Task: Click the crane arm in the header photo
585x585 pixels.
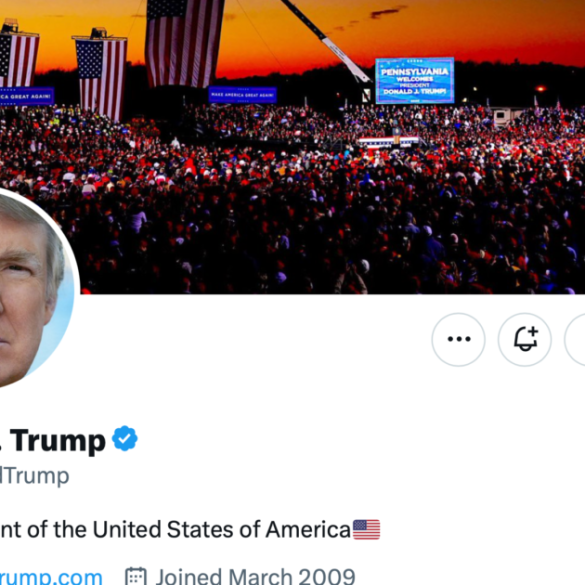Action: 326,40
